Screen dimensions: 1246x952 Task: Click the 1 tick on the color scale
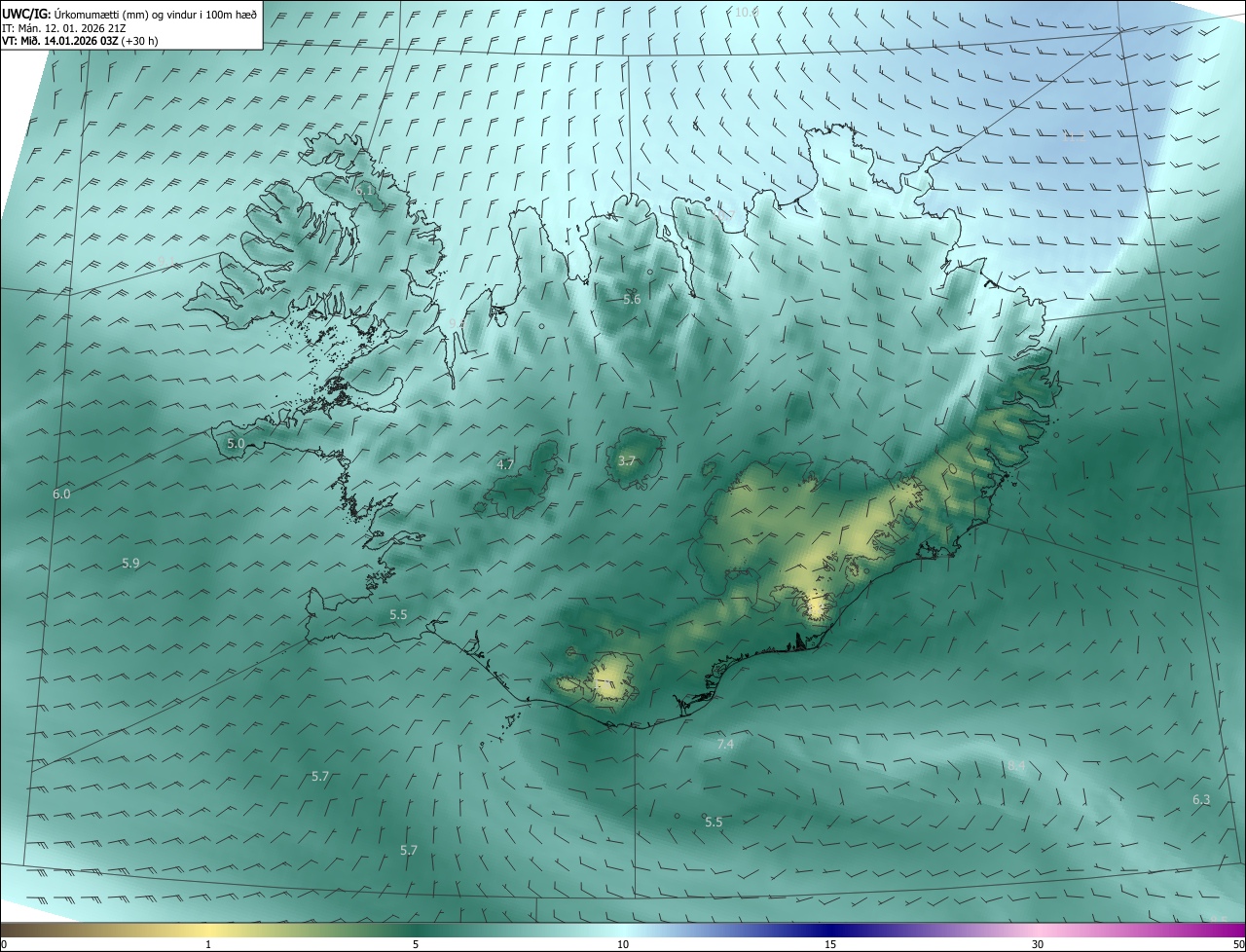(208, 944)
